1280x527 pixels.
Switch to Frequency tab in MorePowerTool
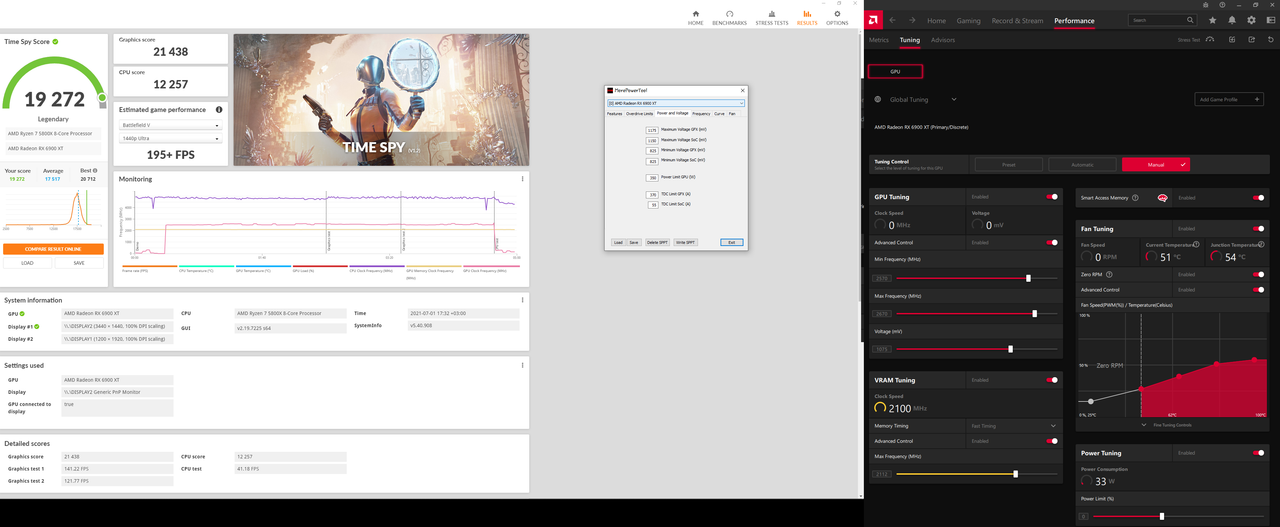701,114
